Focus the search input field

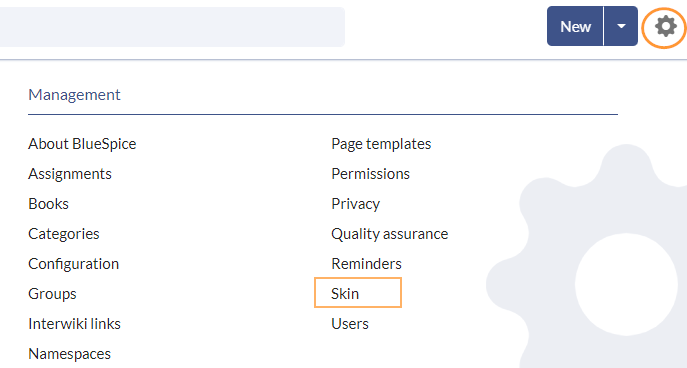click(x=172, y=27)
